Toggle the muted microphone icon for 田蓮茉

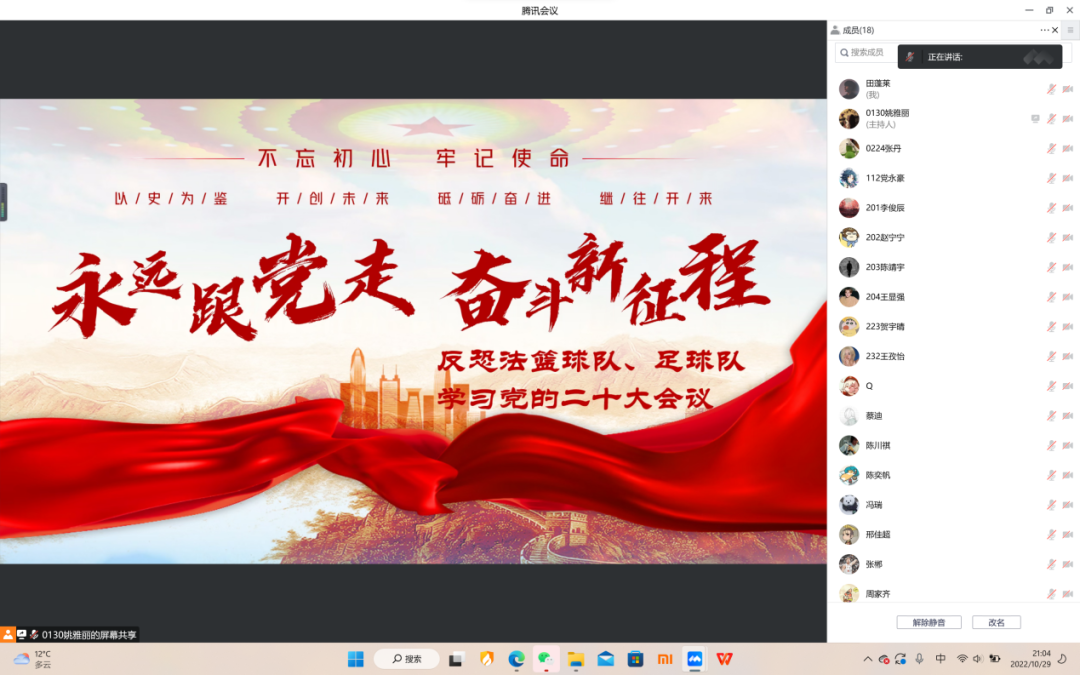1051,89
